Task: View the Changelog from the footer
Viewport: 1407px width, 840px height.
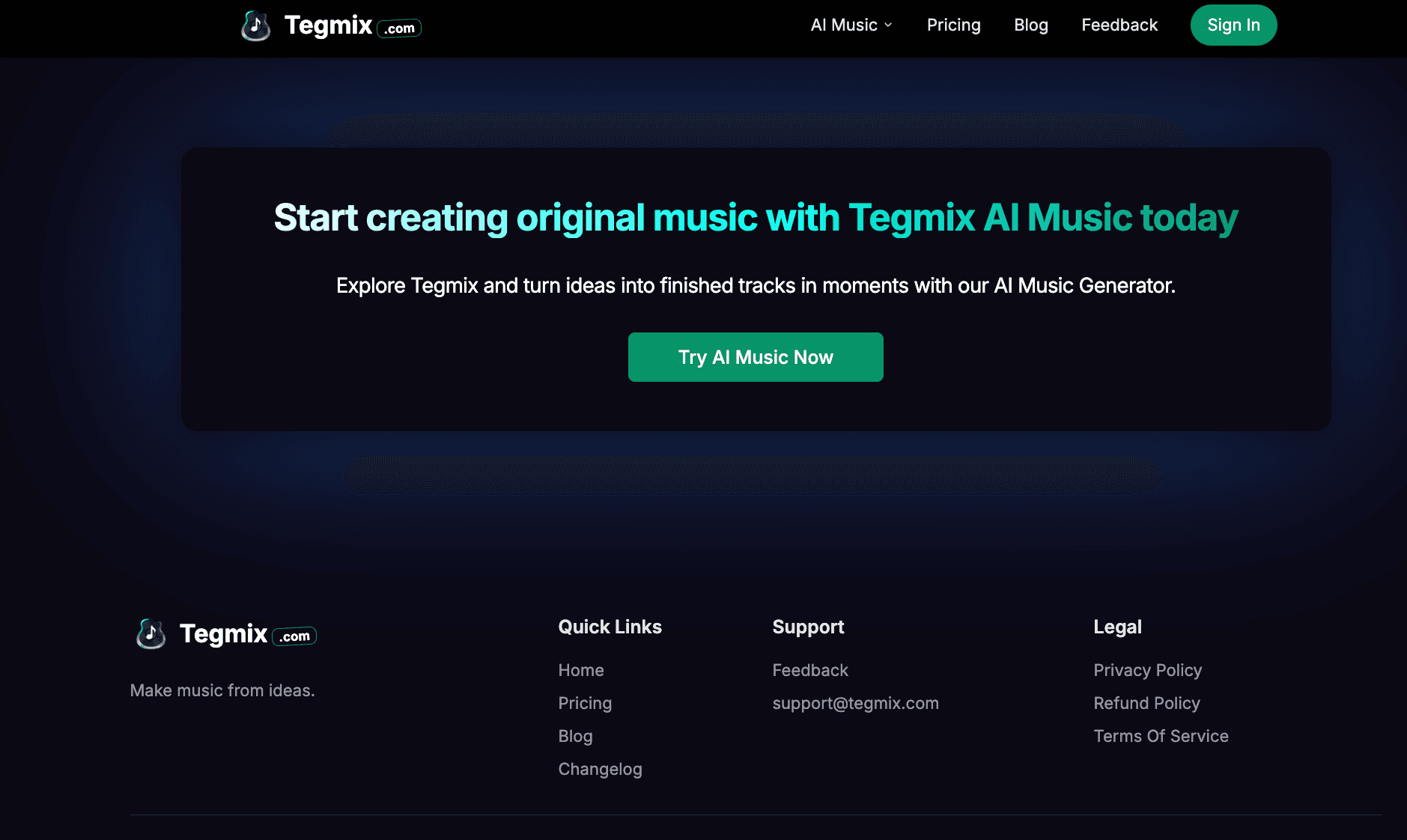Action: [x=600, y=769]
